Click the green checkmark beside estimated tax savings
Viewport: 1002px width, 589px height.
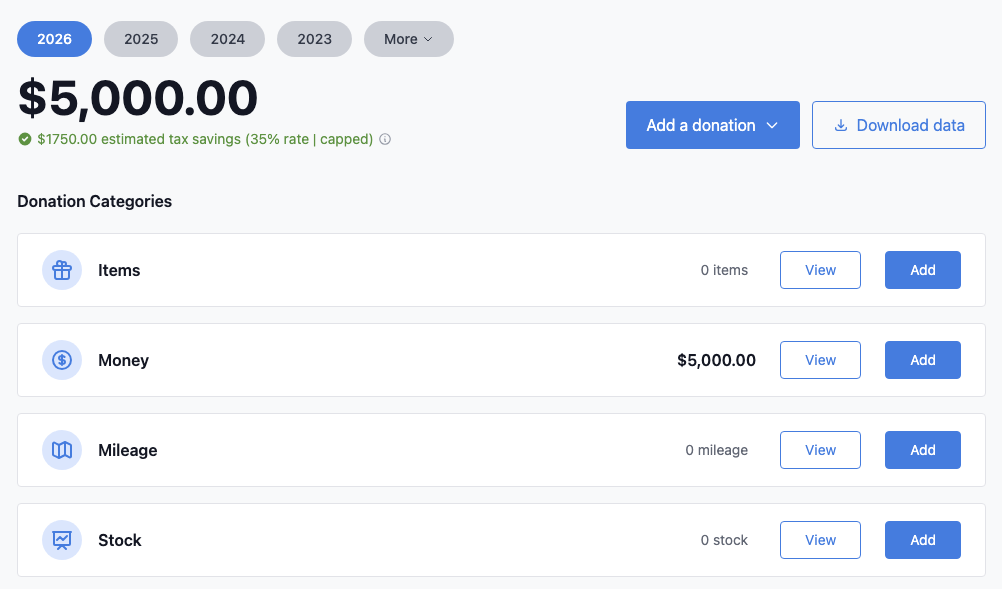coord(25,139)
